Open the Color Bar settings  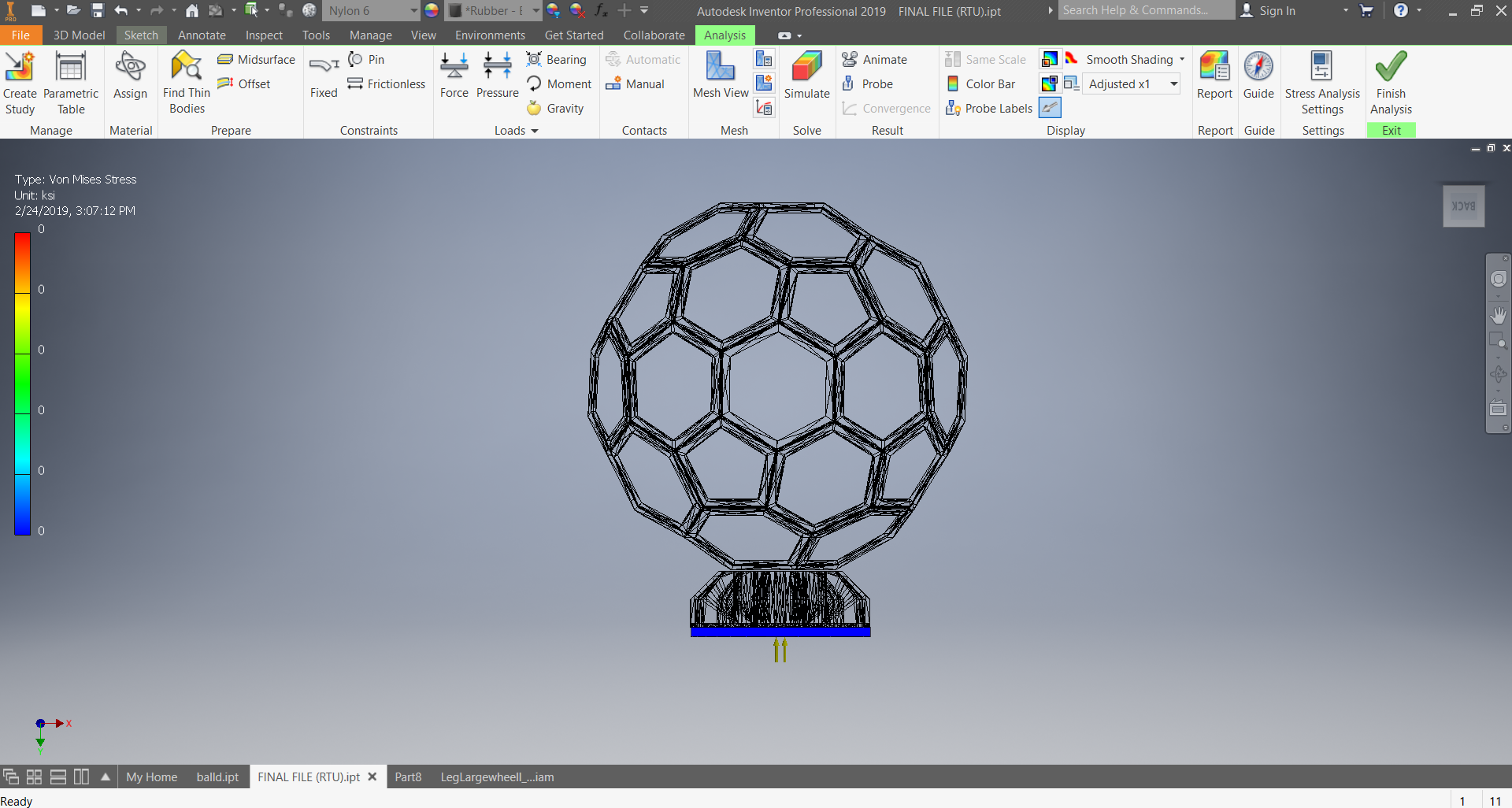point(980,83)
